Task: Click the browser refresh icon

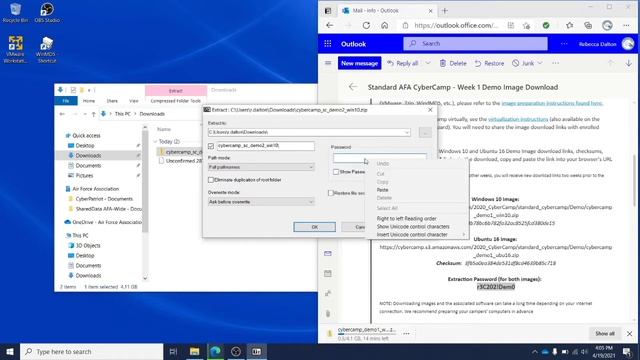Action: click(x=366, y=25)
